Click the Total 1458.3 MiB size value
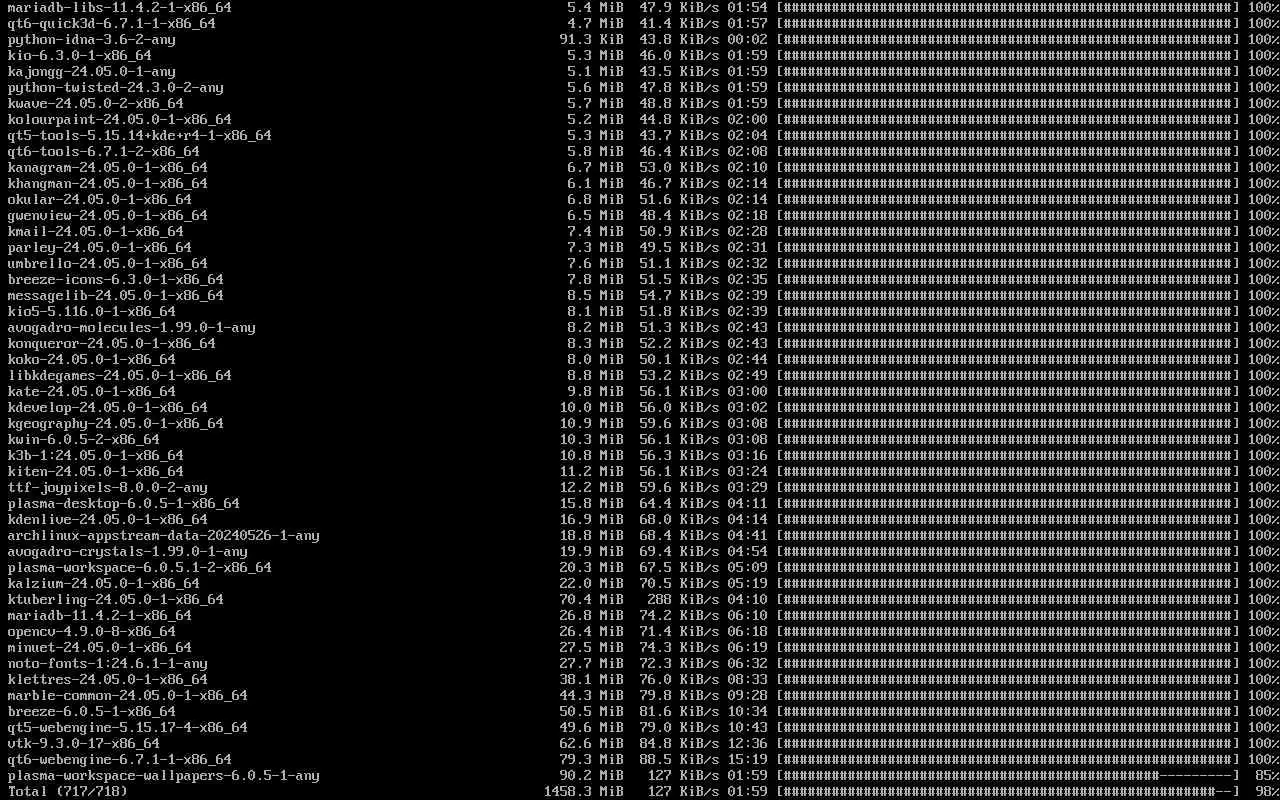 pyautogui.click(x=583, y=791)
